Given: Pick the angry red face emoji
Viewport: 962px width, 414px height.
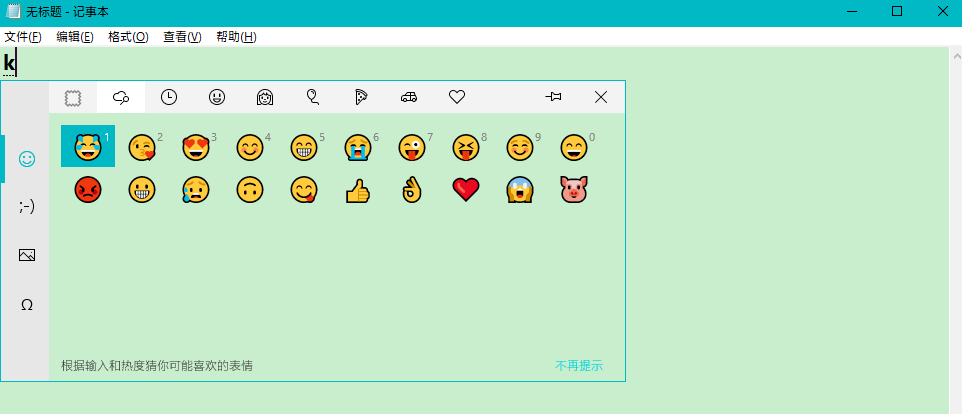Looking at the screenshot, I should click(x=88, y=190).
